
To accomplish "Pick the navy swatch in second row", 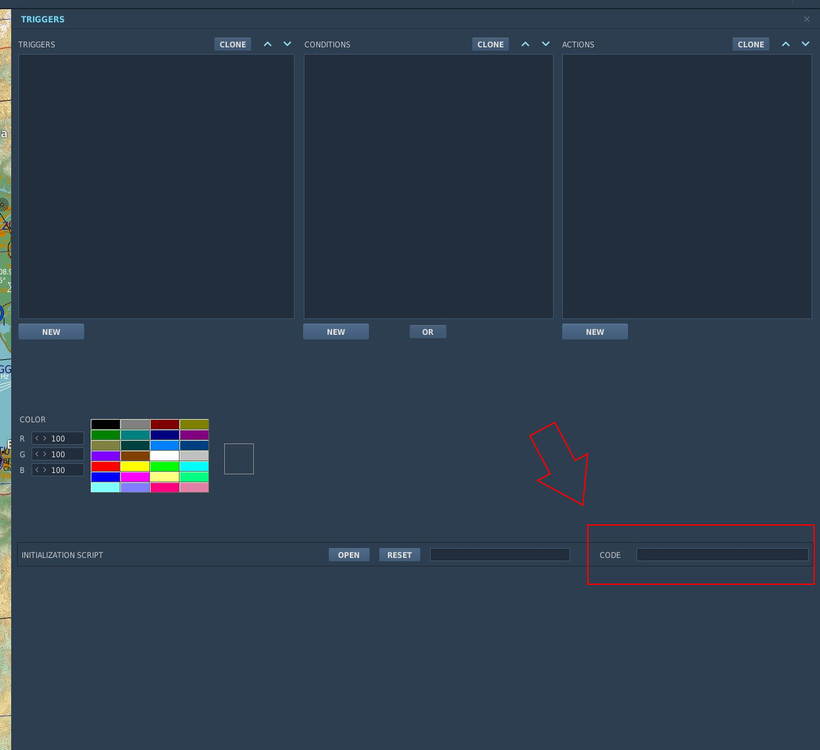I will point(165,435).
